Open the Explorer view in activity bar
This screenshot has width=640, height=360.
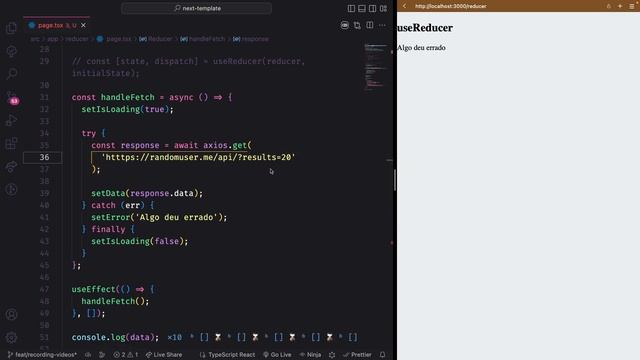pos(11,28)
